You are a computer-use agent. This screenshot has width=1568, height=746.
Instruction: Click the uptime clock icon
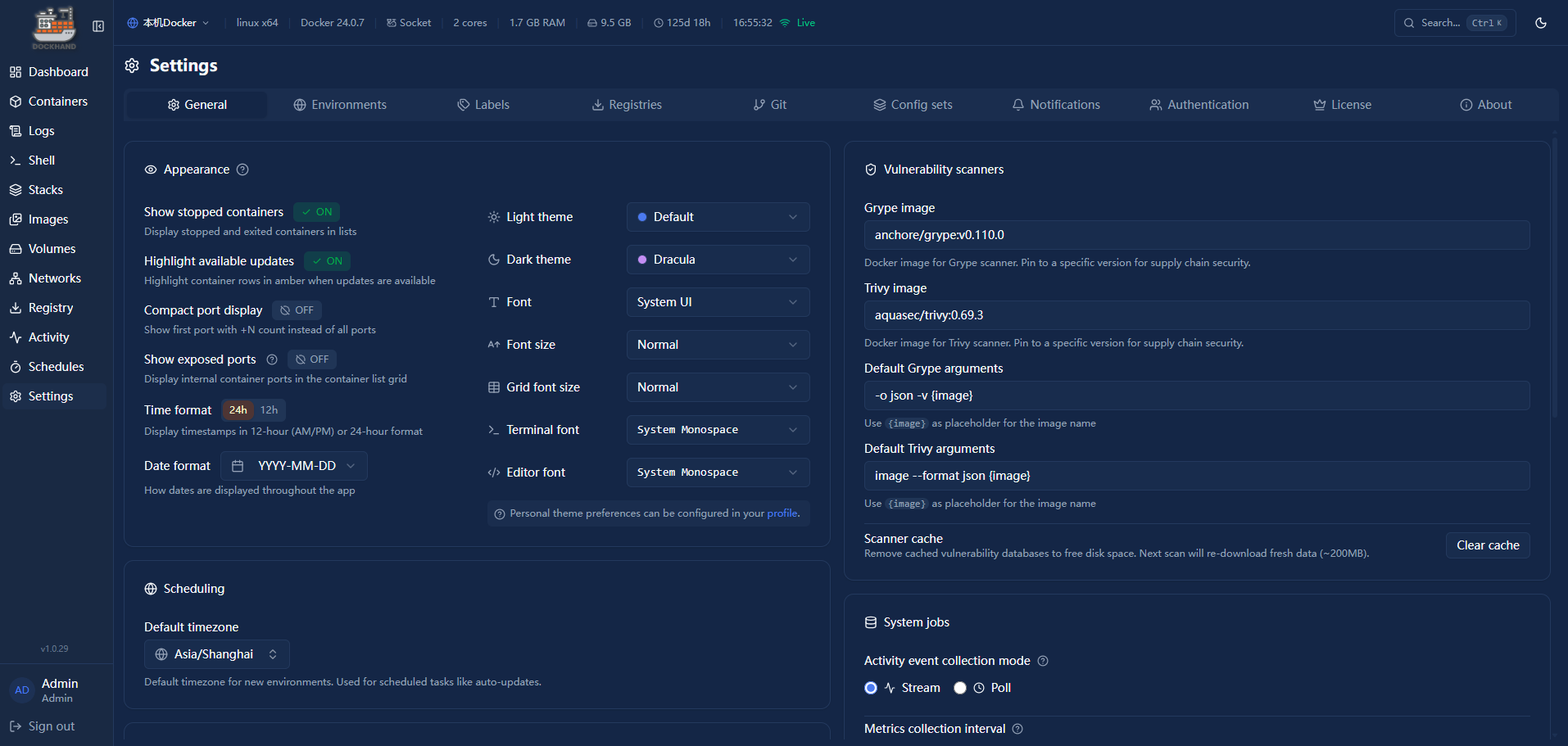click(659, 23)
